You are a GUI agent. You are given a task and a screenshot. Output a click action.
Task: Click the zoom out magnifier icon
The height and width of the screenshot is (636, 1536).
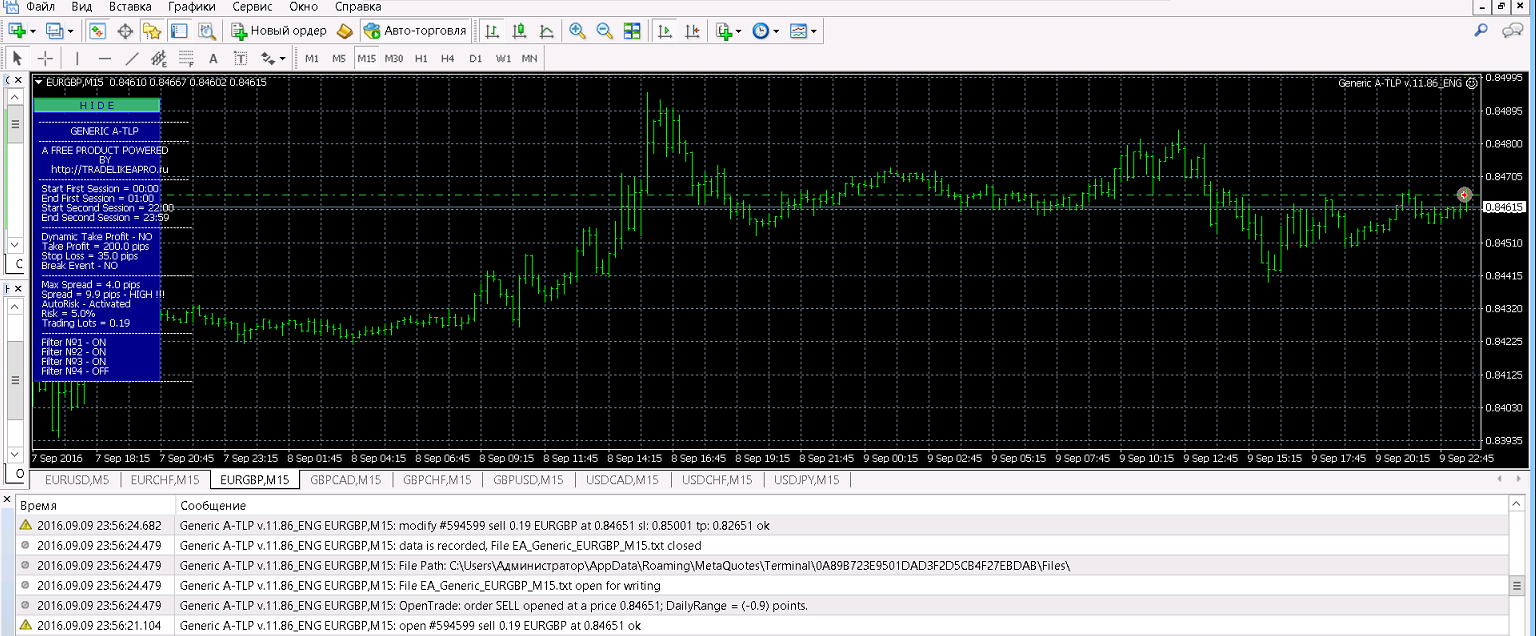(604, 31)
